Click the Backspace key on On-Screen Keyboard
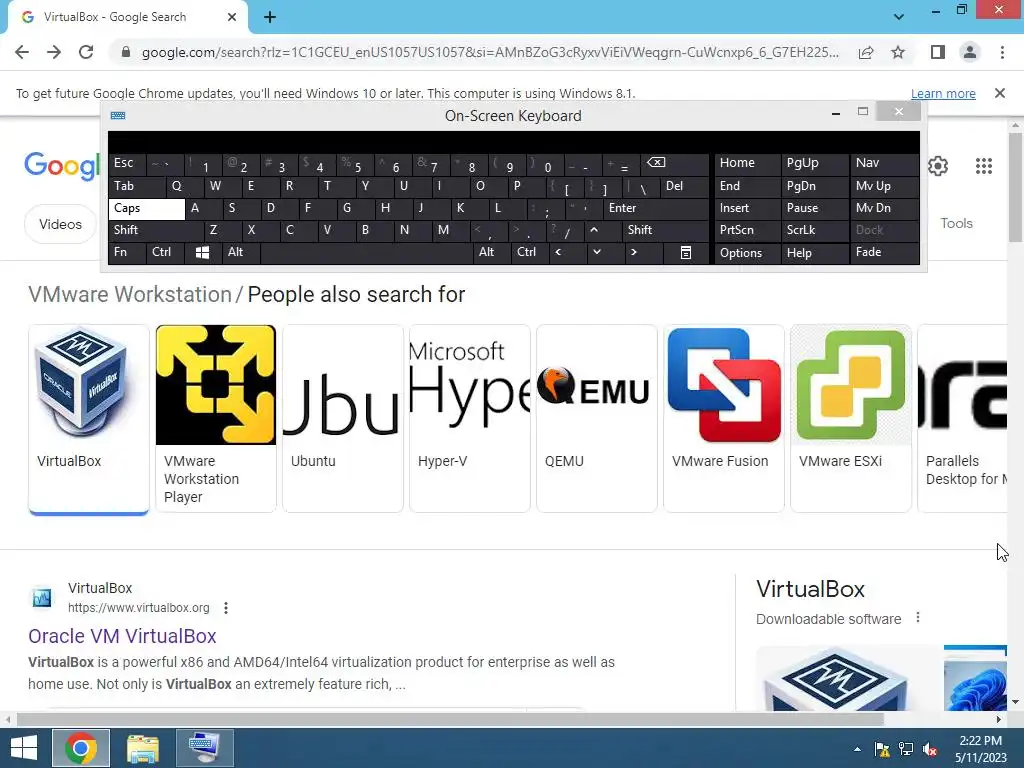This screenshot has height=768, width=1024. coord(673,163)
